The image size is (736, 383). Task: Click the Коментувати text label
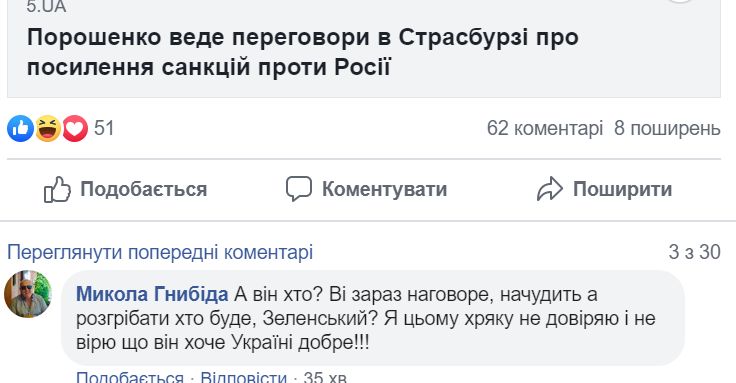[384, 189]
